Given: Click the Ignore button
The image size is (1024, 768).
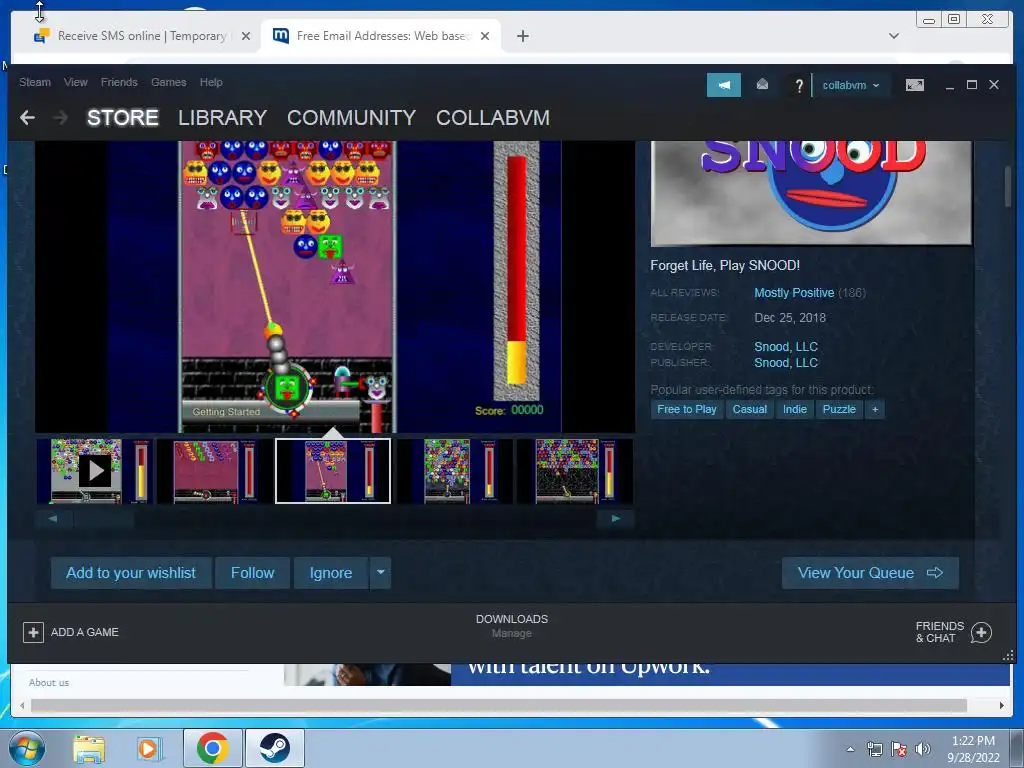Looking at the screenshot, I should tap(330, 573).
